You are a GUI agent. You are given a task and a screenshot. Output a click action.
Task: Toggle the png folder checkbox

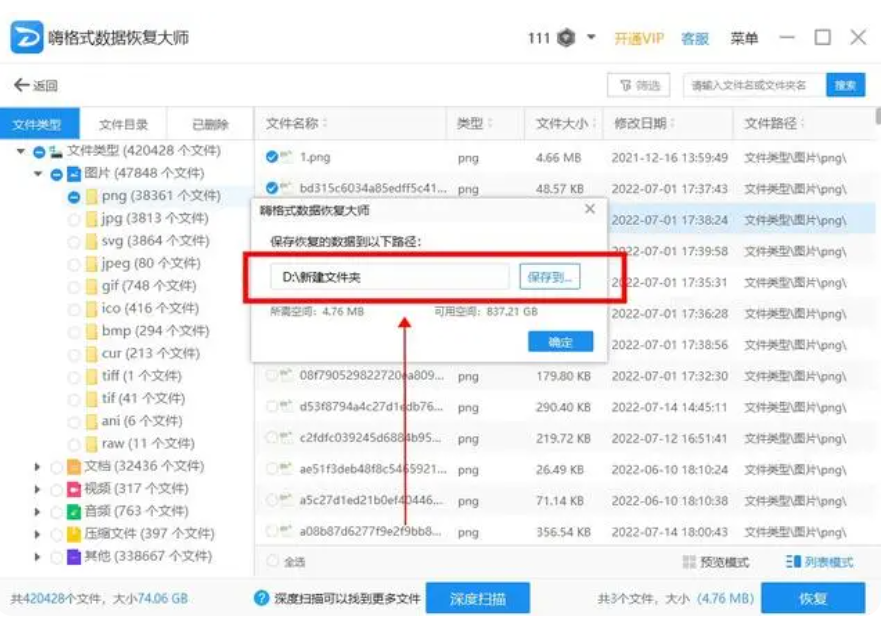pos(74,197)
